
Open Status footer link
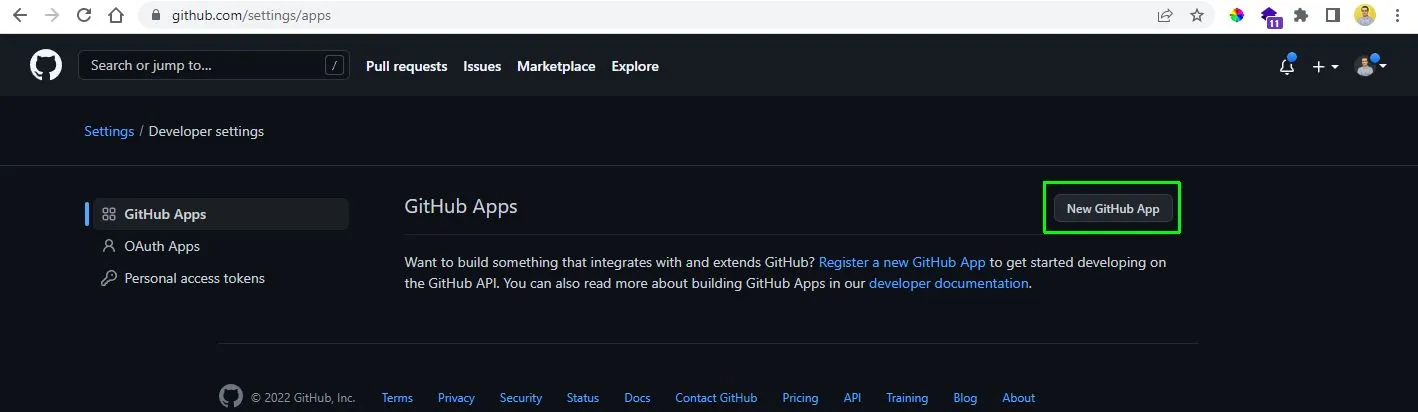pos(583,398)
